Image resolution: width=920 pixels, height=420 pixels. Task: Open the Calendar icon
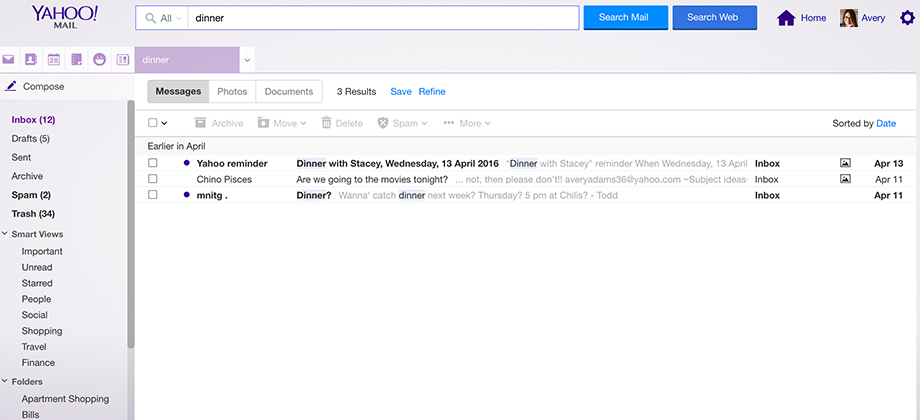pos(54,60)
